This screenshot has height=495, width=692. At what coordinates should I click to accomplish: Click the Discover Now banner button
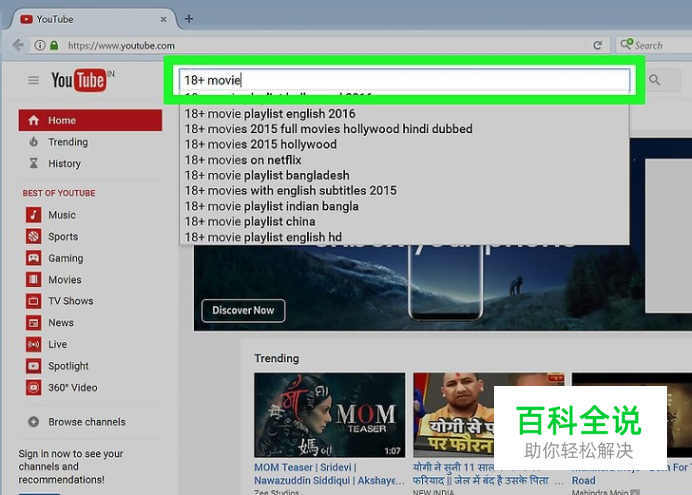coord(243,311)
